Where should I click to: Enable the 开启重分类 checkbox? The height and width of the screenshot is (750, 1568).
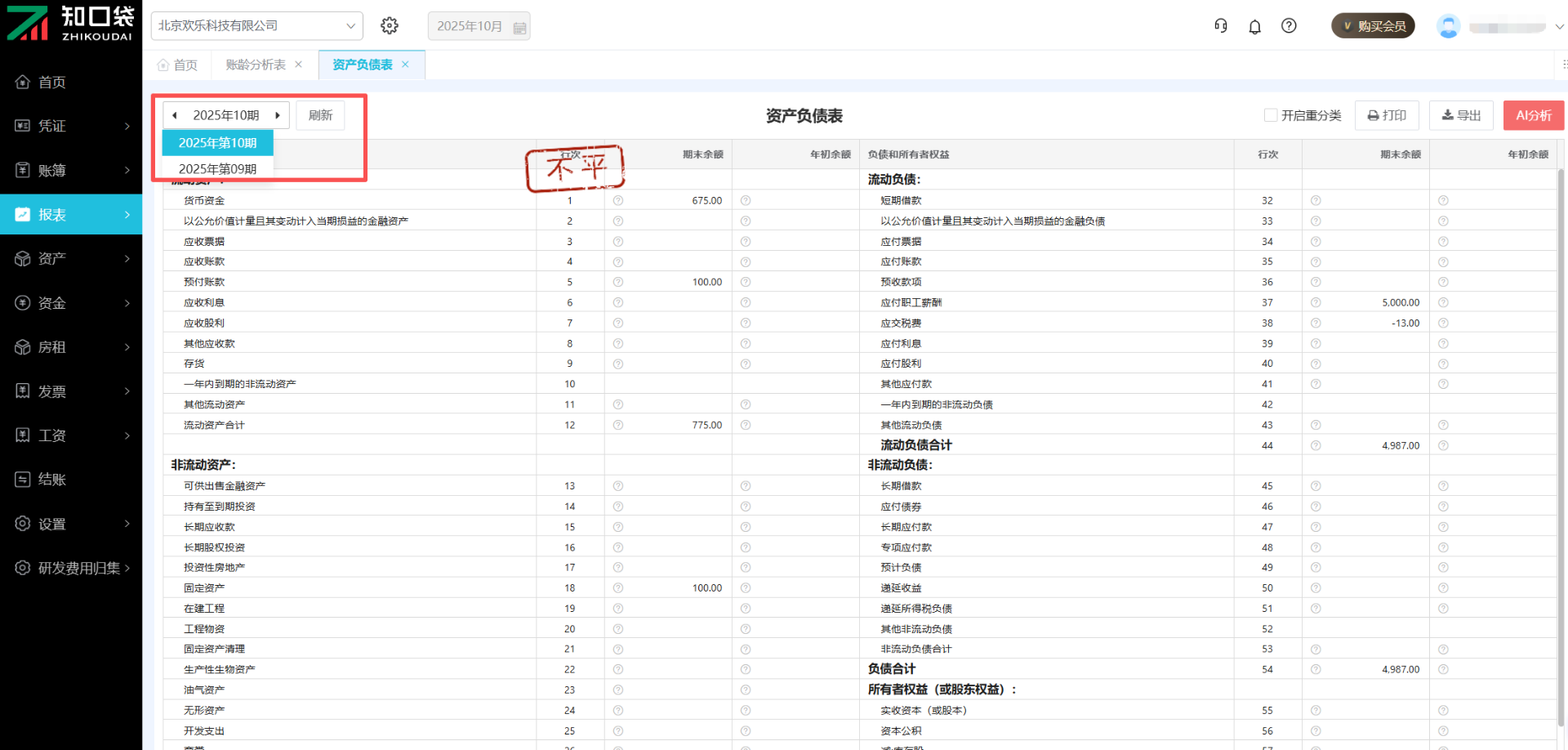[x=1271, y=115]
